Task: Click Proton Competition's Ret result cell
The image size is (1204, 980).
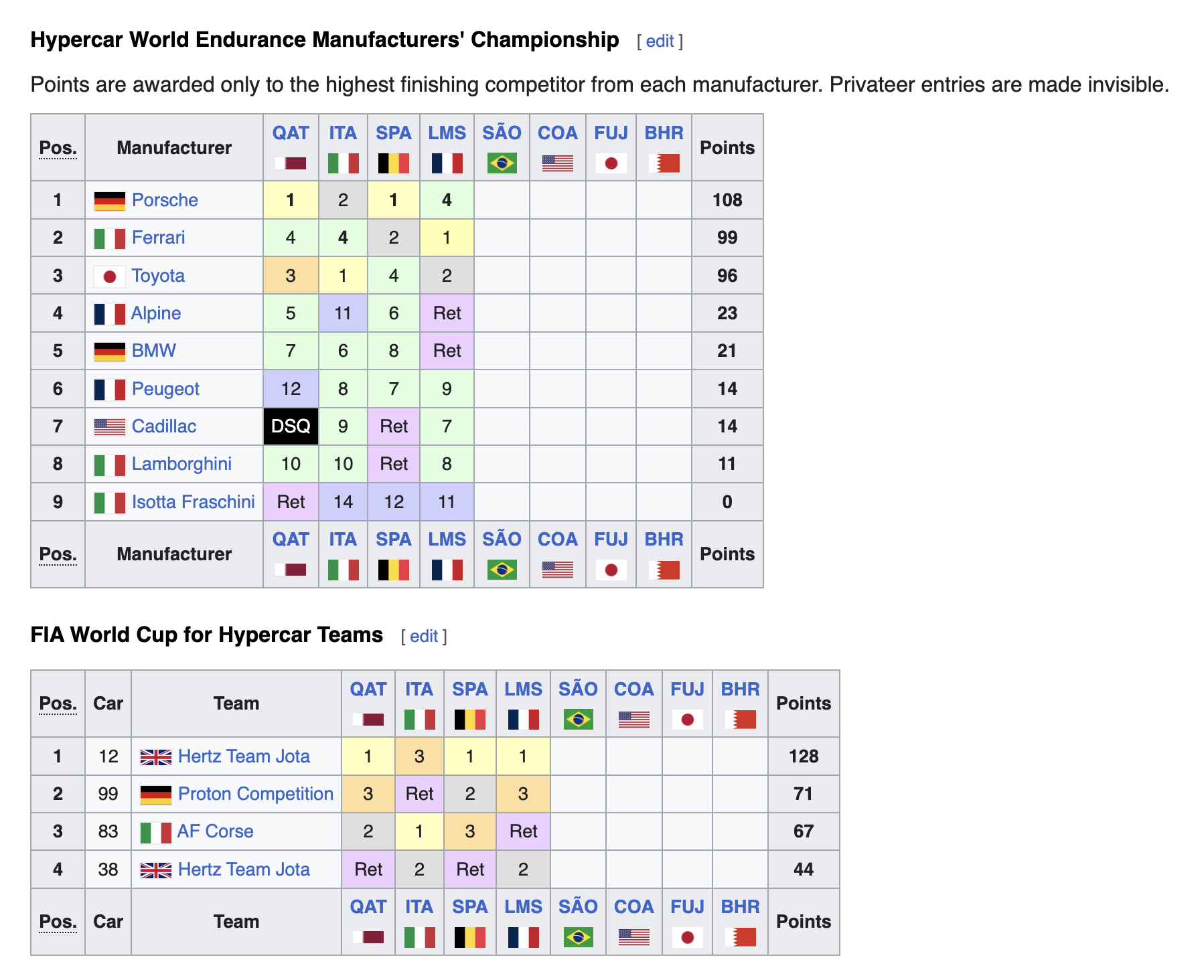Action: [x=419, y=794]
